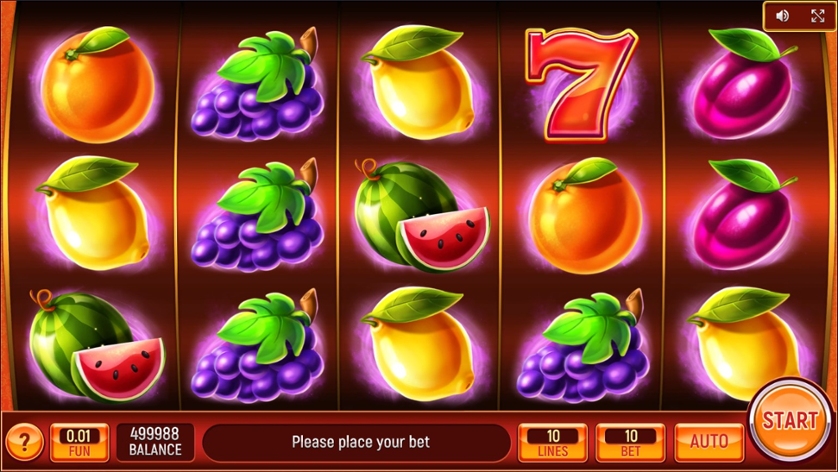838x472 pixels.
Task: Select the top grapes on the second reel
Action: [257, 84]
